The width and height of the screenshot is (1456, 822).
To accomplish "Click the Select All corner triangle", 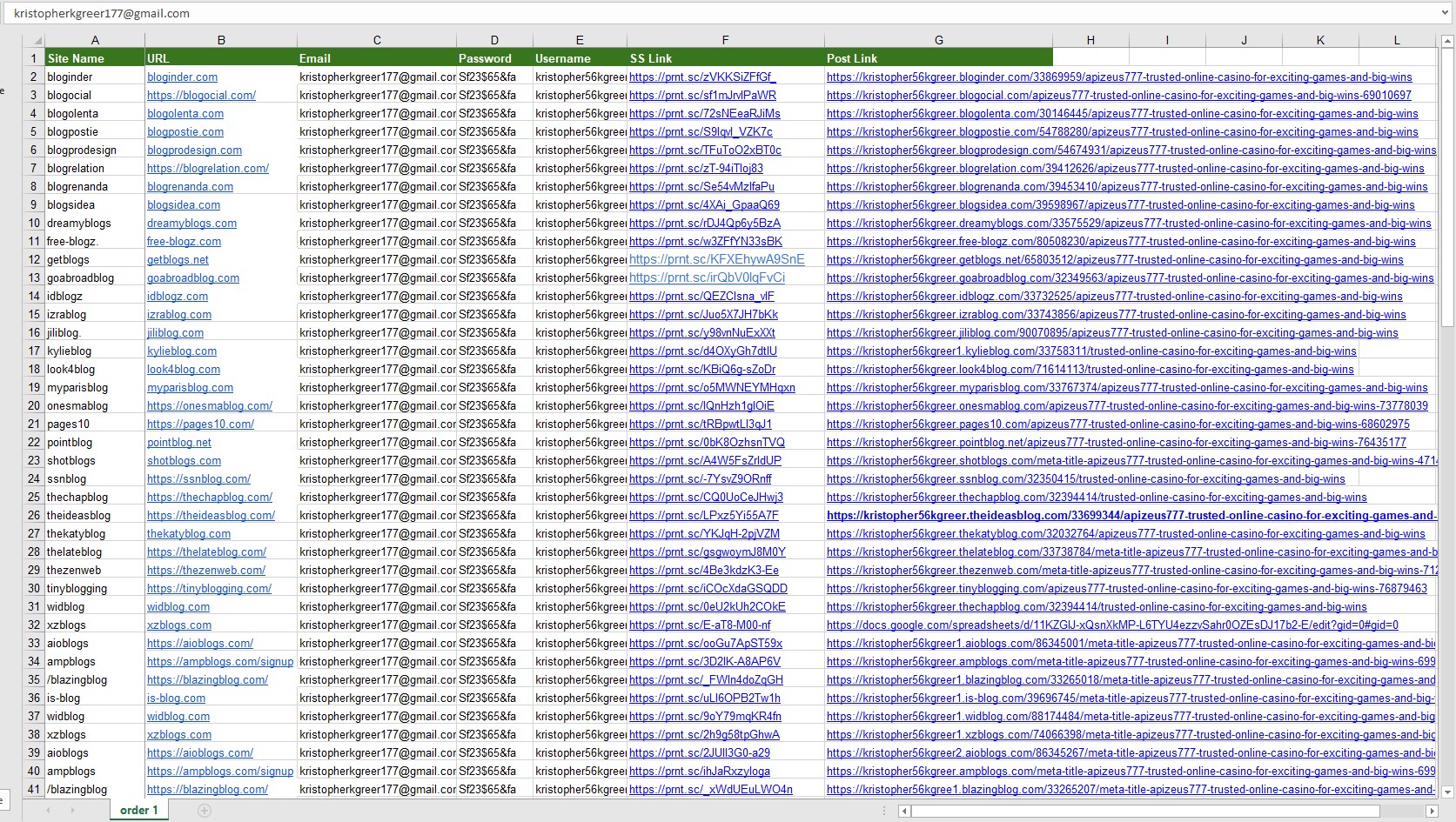I will tap(37, 41).
